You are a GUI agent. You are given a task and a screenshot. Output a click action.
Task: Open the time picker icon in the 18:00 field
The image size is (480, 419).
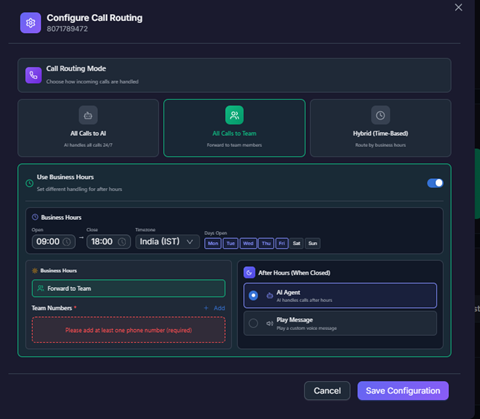coord(122,242)
